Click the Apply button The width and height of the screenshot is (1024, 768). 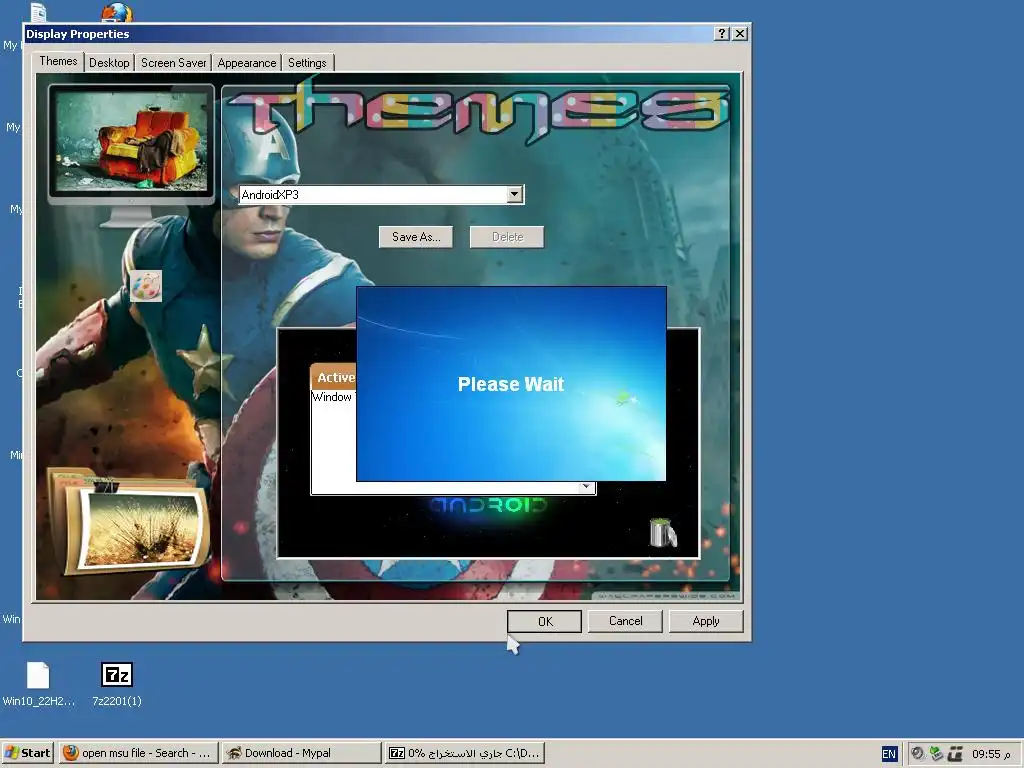(706, 621)
